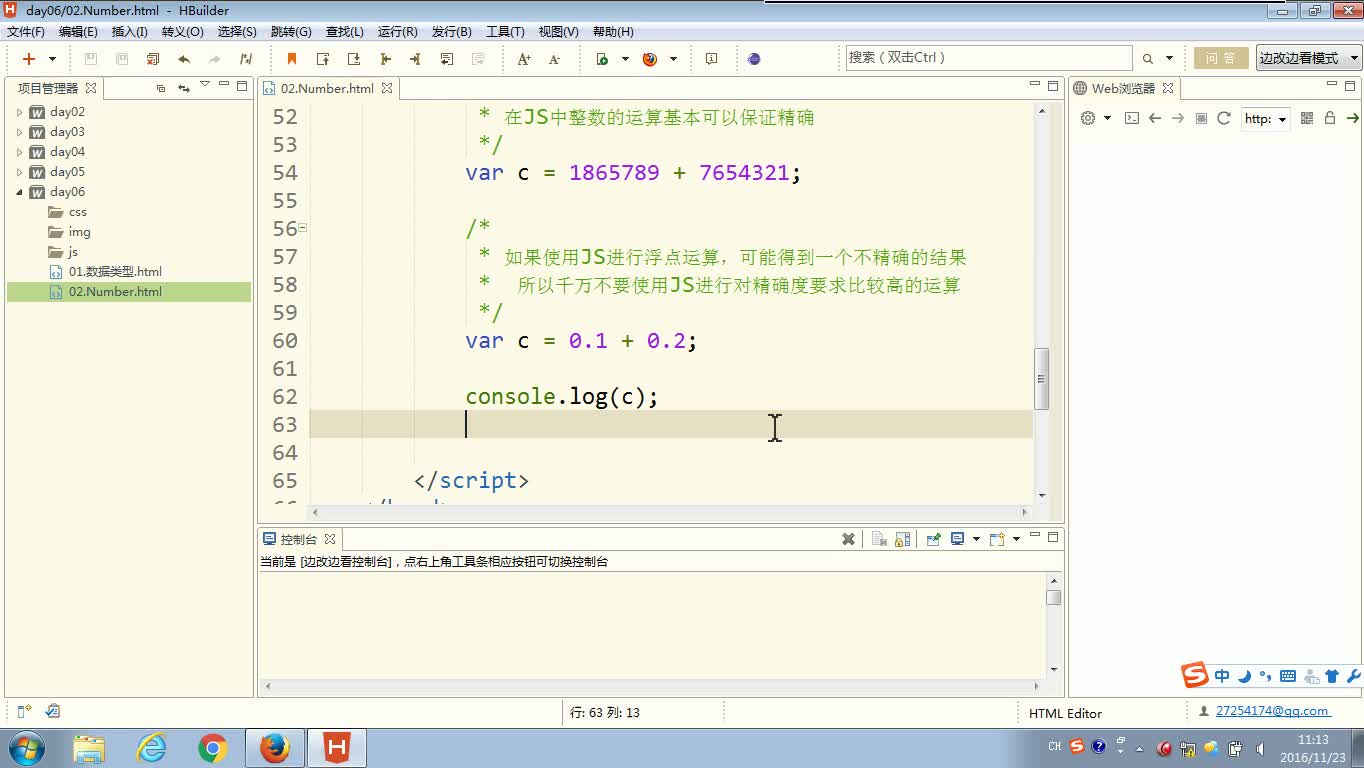The height and width of the screenshot is (768, 1364).
Task: Click the web browser settings gear icon
Action: (1088, 118)
